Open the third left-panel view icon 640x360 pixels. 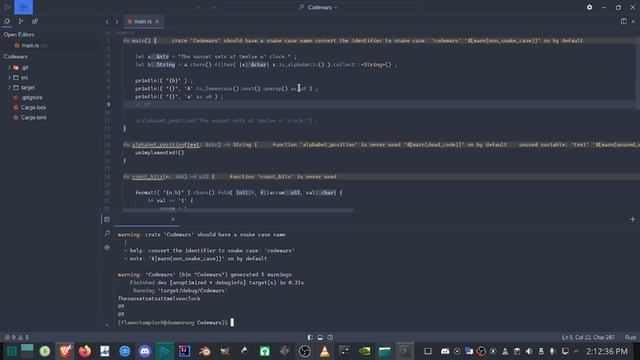click(x=35, y=21)
